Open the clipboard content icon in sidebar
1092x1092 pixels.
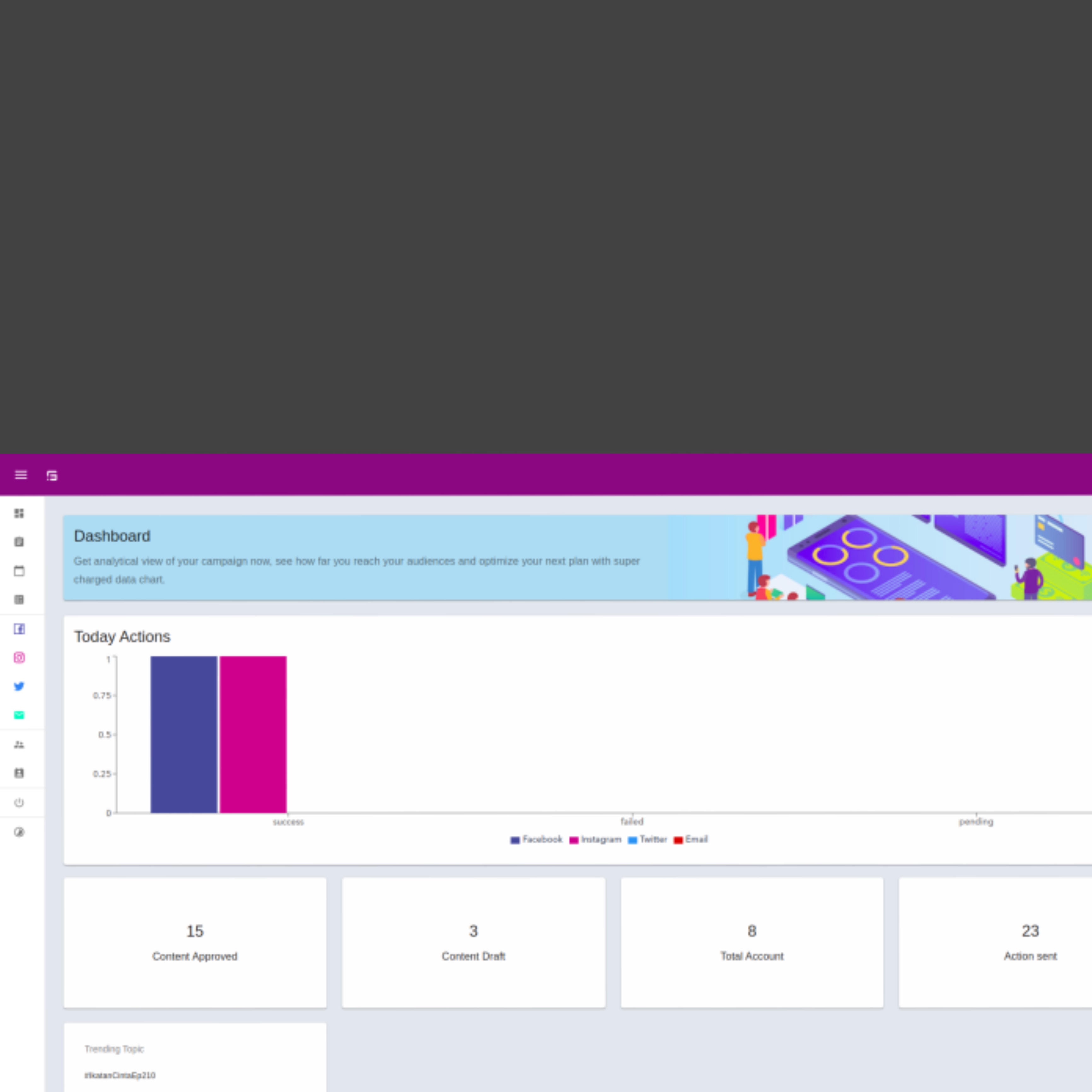point(19,542)
